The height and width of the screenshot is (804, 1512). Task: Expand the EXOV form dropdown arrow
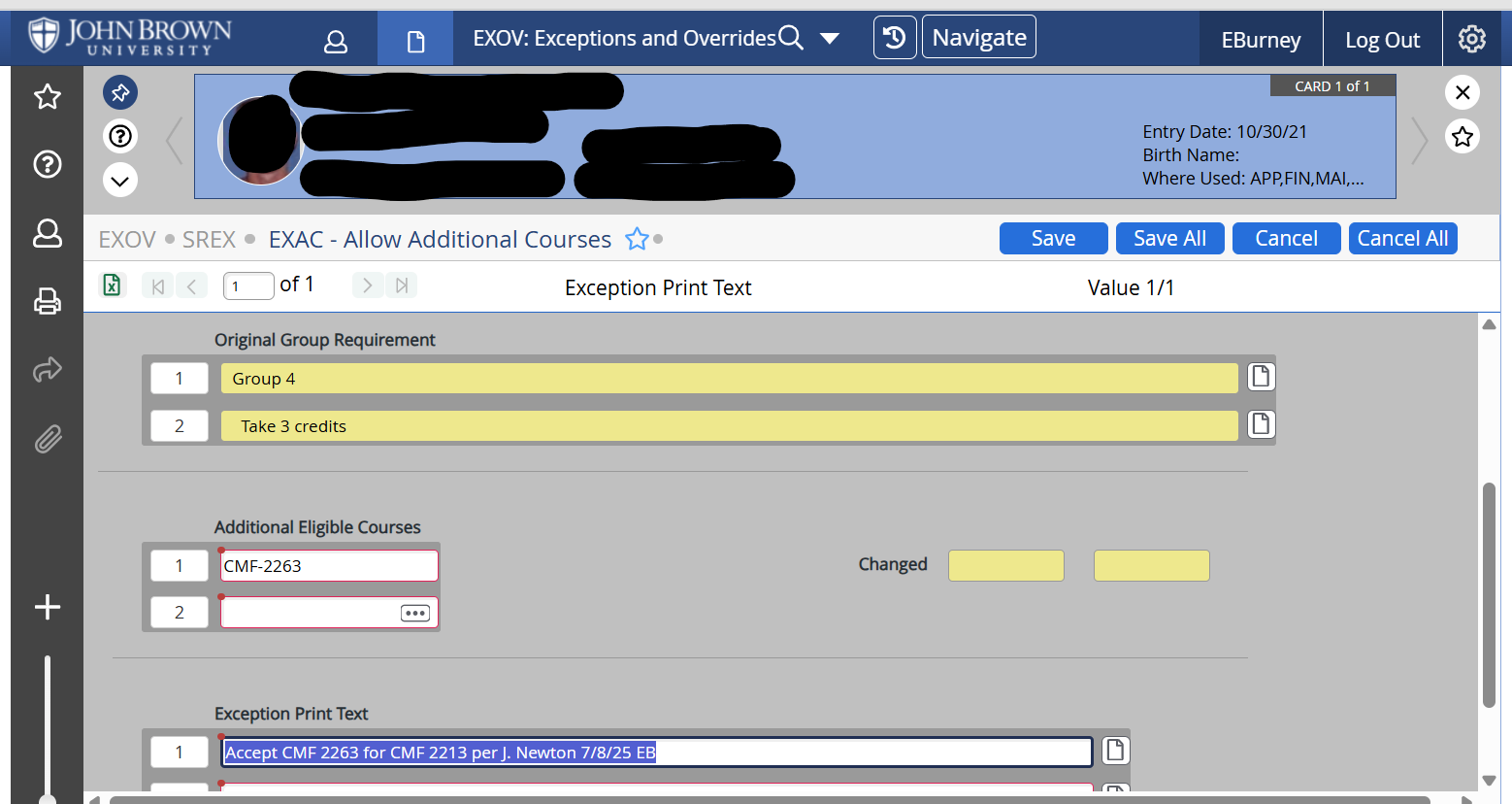tap(830, 39)
